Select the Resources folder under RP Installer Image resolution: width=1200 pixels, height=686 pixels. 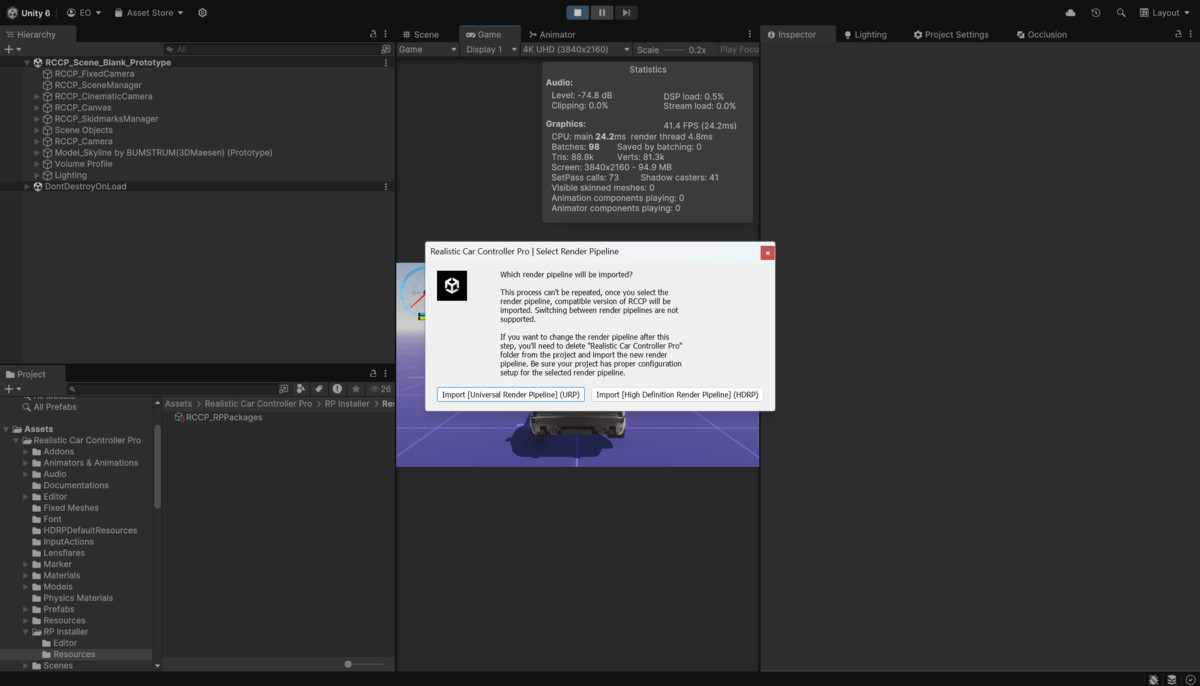pos(76,654)
